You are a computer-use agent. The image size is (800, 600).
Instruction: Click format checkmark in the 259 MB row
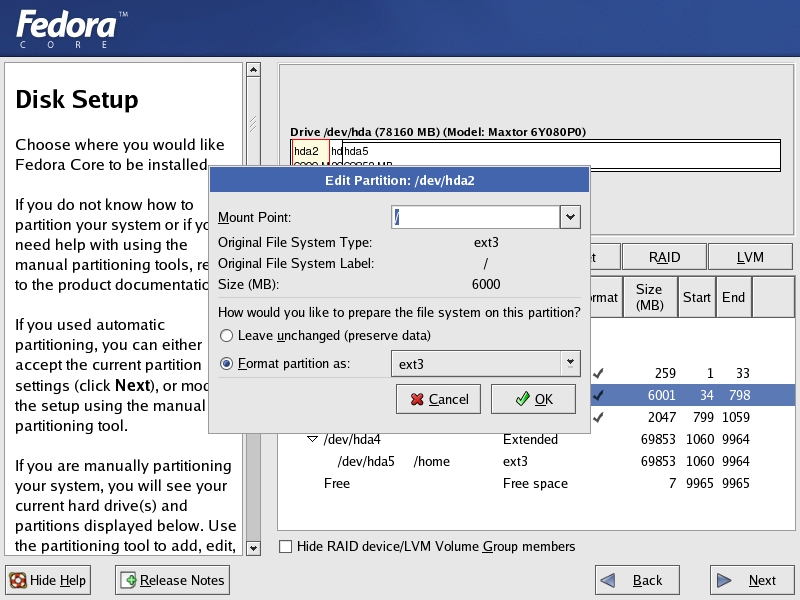[x=598, y=373]
